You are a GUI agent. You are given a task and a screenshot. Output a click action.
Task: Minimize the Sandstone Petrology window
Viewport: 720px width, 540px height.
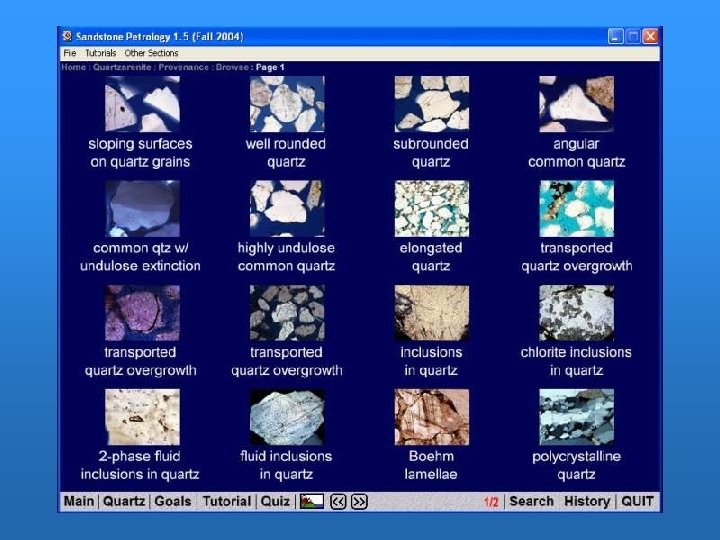615,36
